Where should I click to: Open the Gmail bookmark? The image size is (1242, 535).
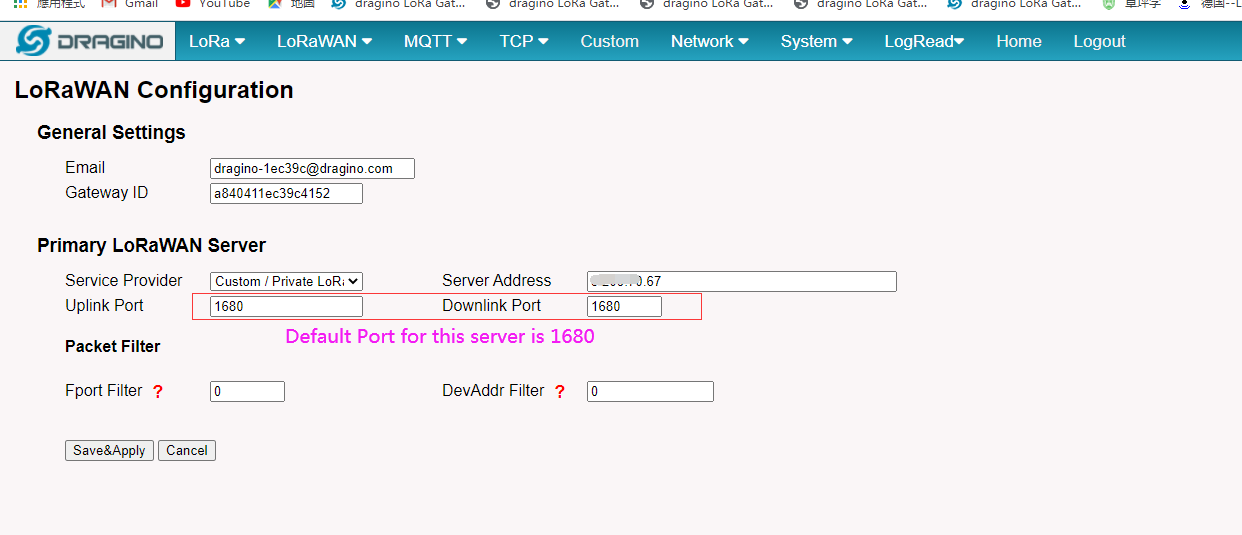[x=130, y=4]
